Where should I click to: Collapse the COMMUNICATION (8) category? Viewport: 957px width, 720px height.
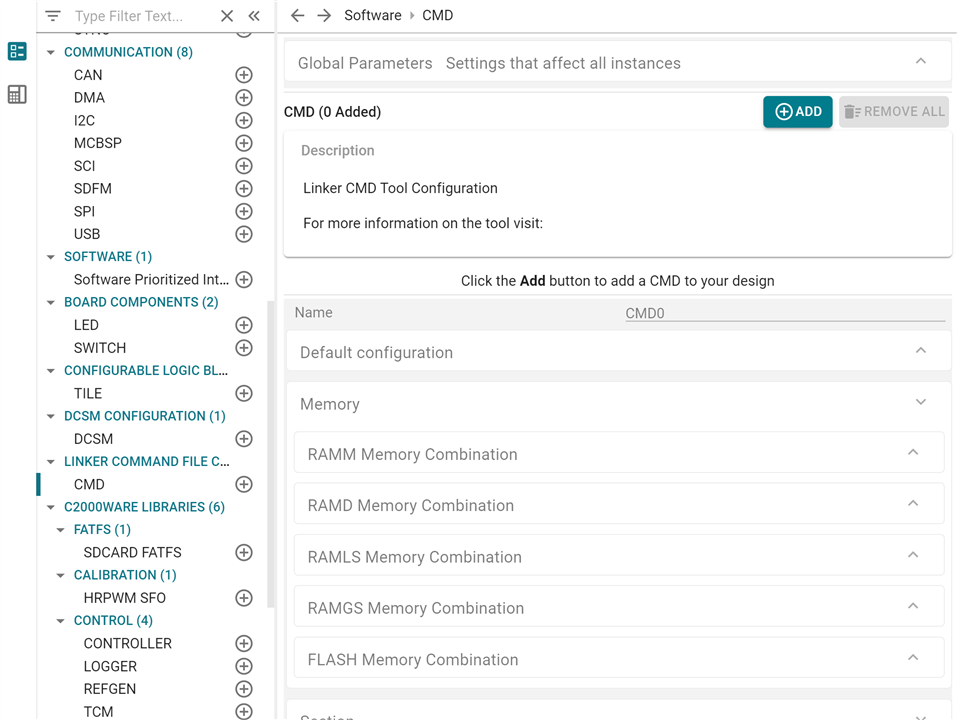point(51,52)
